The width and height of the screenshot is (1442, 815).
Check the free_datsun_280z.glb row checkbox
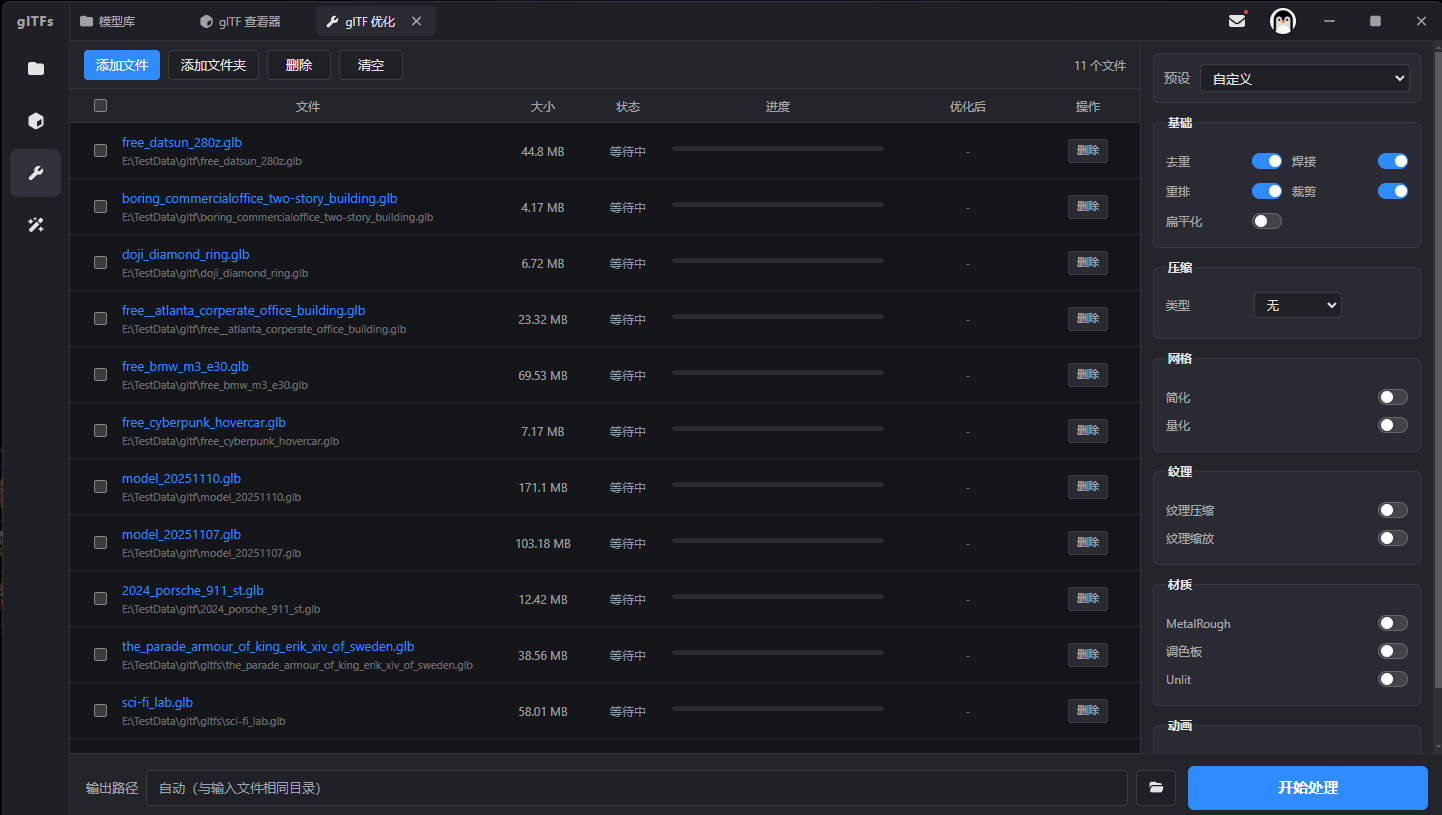pos(100,151)
